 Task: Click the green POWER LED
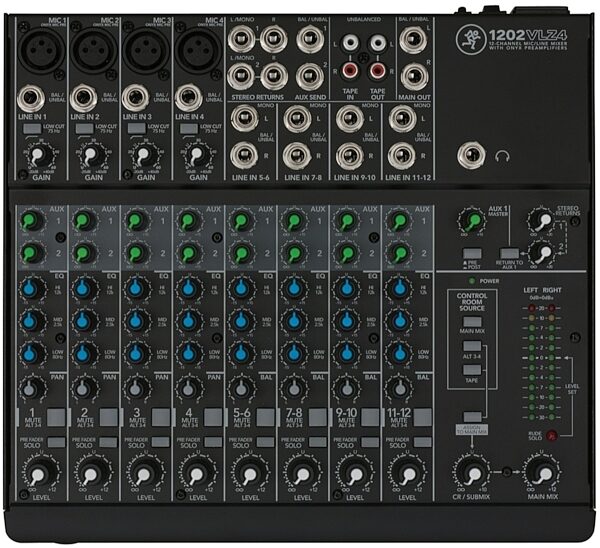(472, 281)
